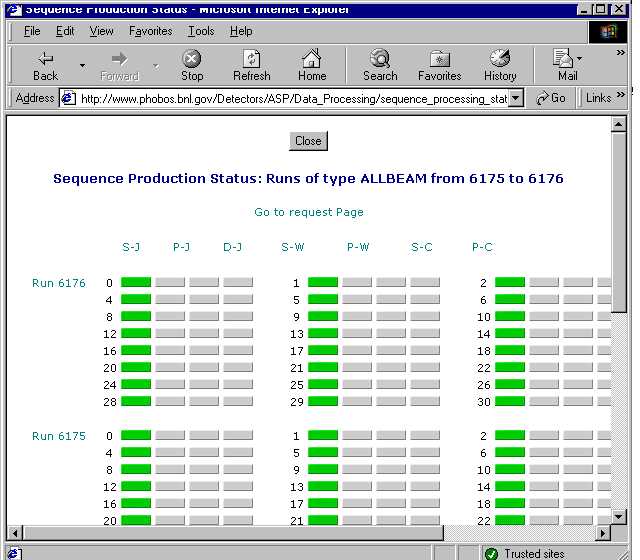Follow the Go to request Page link

[309, 212]
